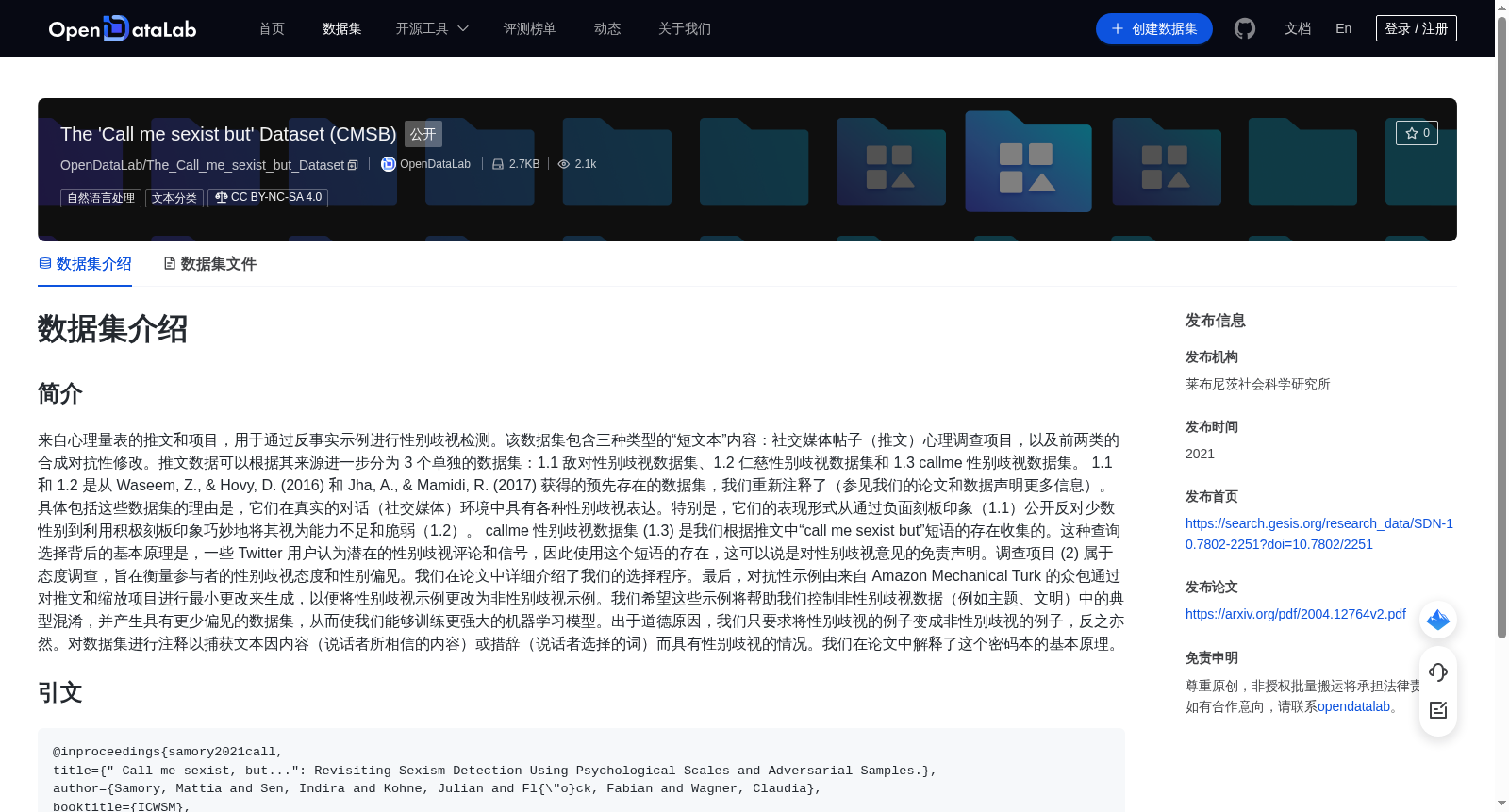
Task: Click the @inproceedings citation code block
Action: (581, 771)
